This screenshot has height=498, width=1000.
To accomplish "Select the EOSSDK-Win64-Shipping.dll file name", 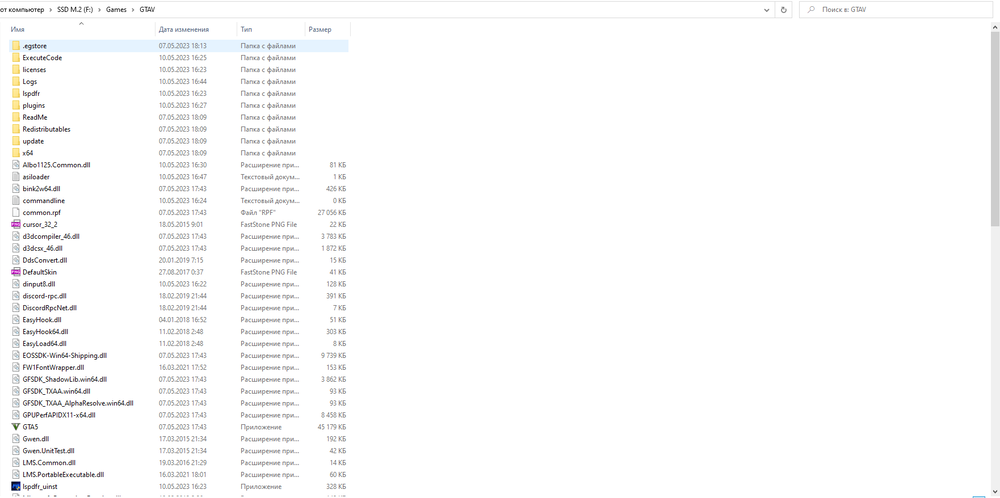I will (x=64, y=355).
